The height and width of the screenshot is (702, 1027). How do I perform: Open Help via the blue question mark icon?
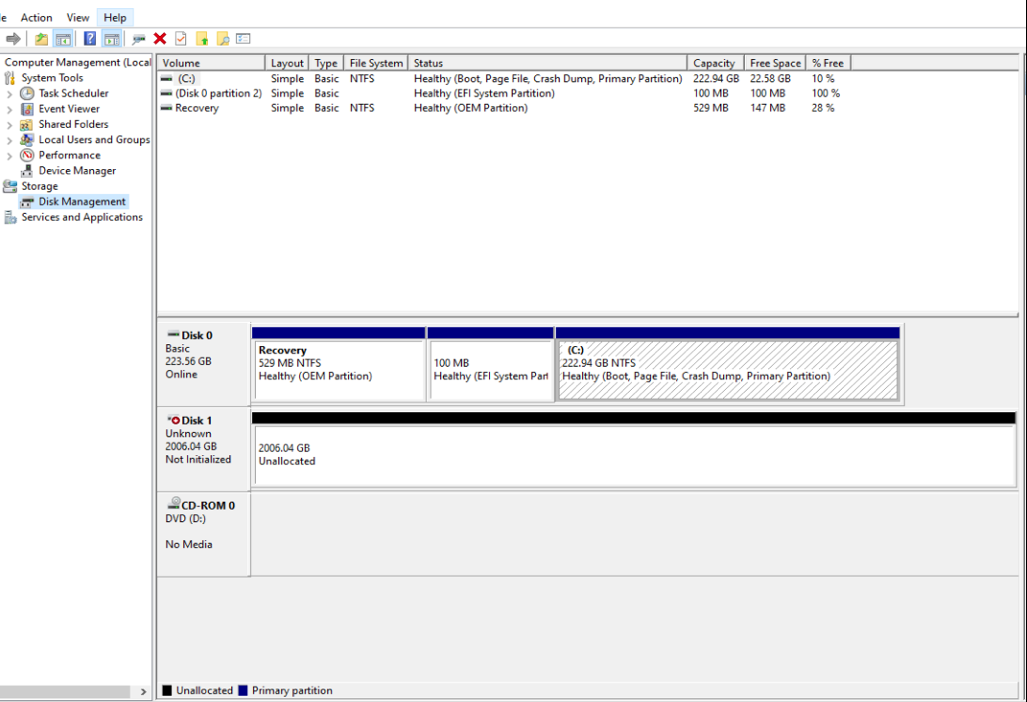point(90,39)
